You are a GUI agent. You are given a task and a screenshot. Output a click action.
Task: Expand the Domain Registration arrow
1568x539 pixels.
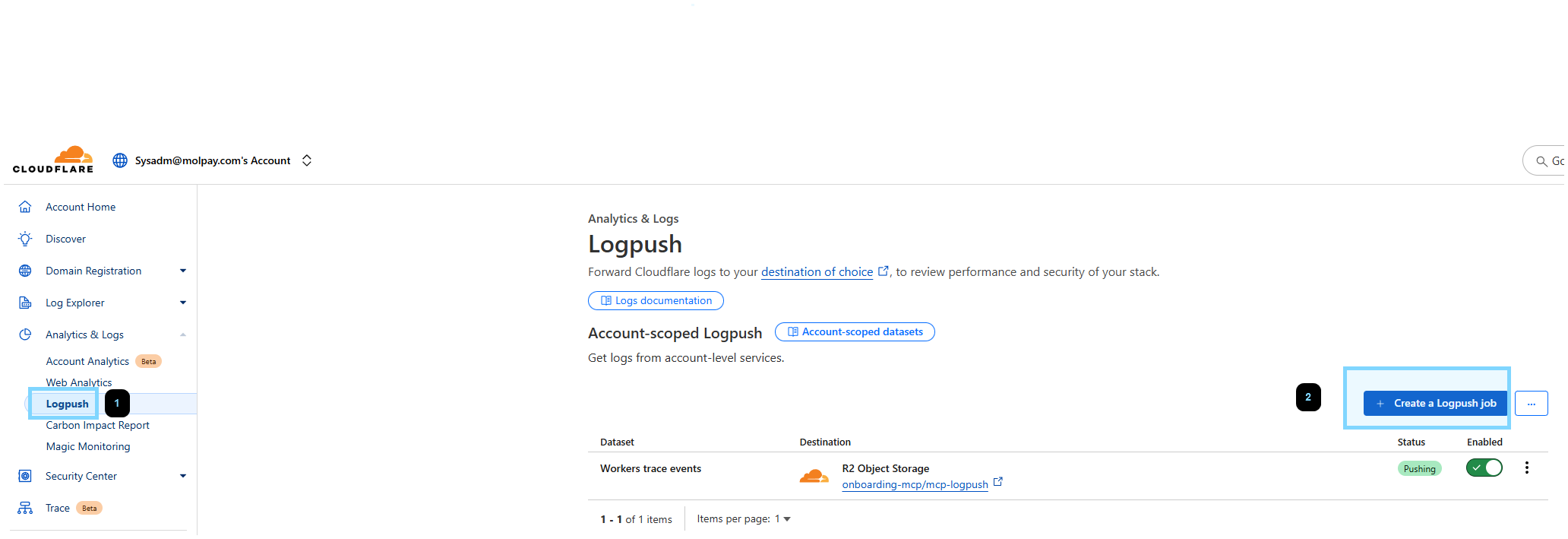(x=183, y=271)
